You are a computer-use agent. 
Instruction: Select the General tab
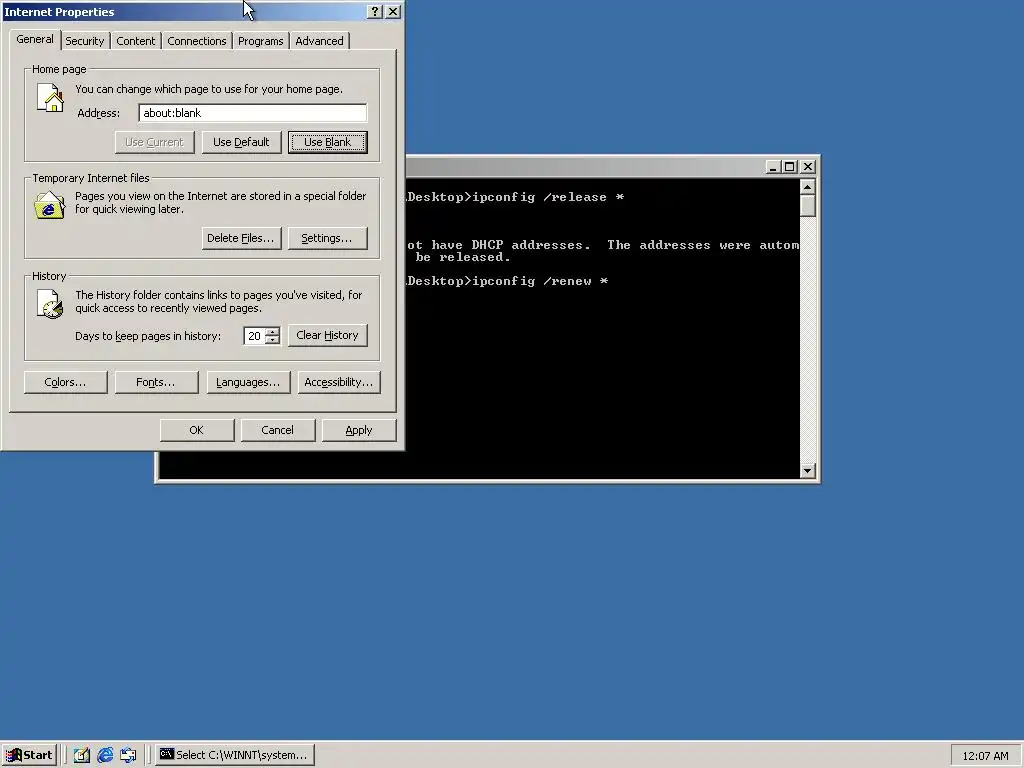pos(35,39)
